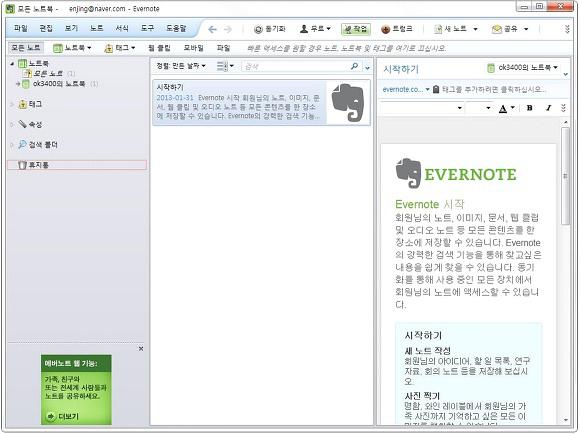Go forward with the right arrow icon
The width and height of the screenshot is (580, 434).
tap(228, 29)
